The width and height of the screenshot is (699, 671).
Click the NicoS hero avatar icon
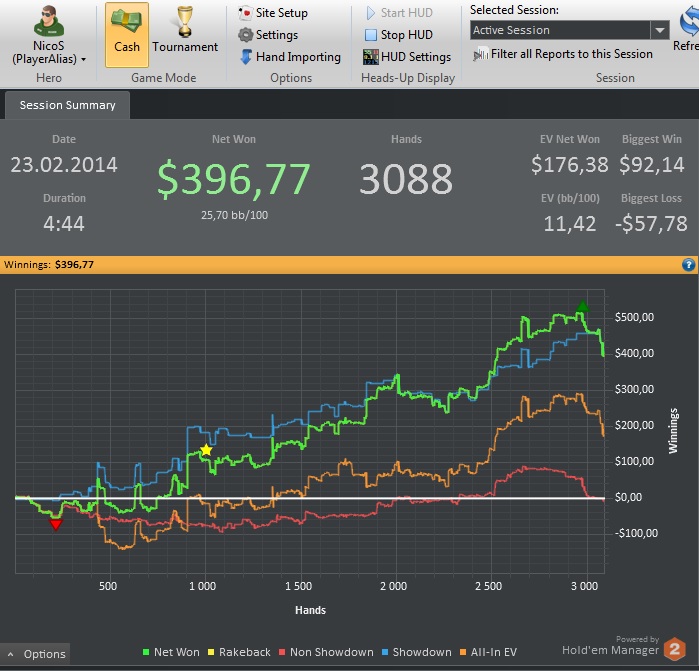[49, 21]
